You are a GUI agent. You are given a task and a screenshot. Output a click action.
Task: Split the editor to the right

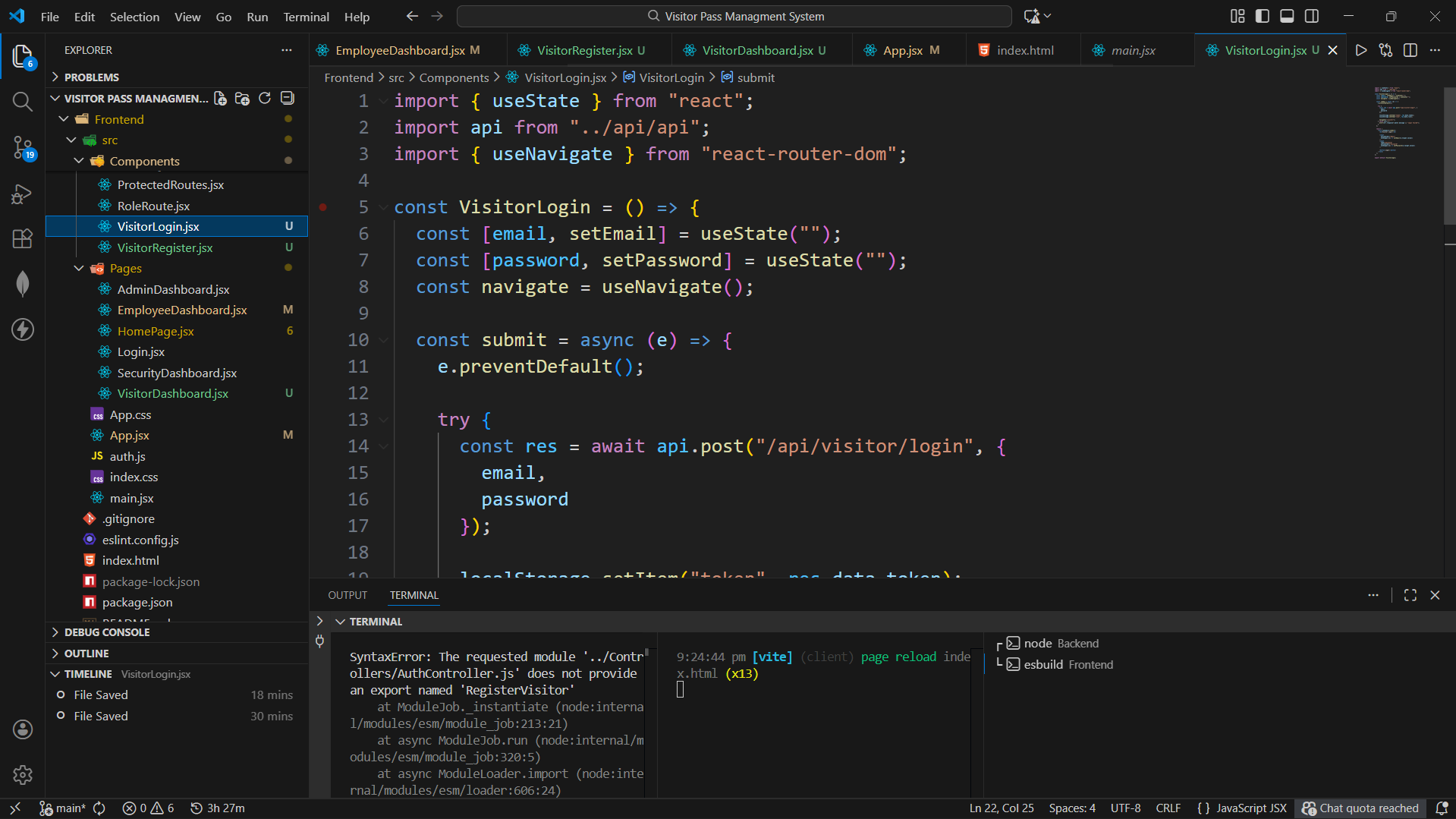click(1410, 50)
